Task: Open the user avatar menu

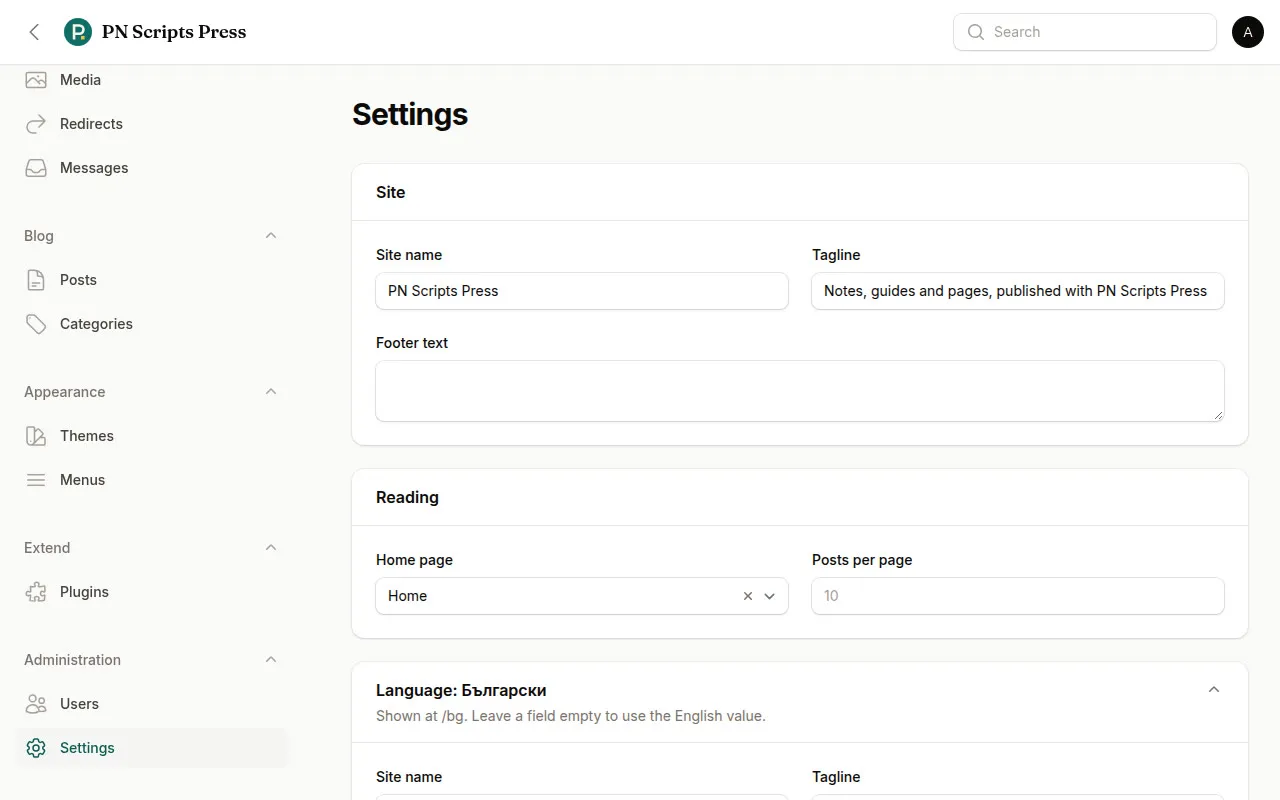Action: pos(1248,32)
